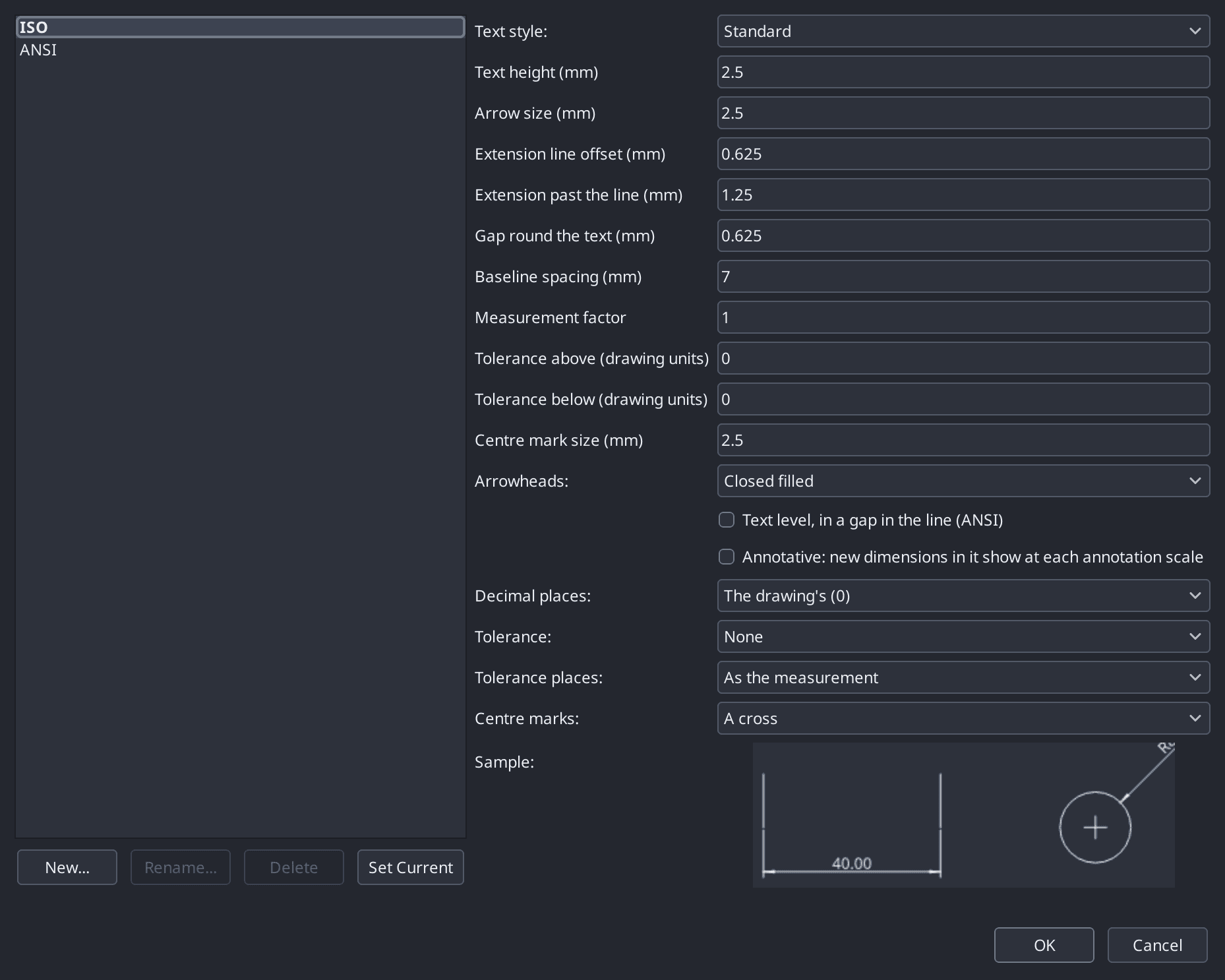Focus the Arrow size field
The width and height of the screenshot is (1225, 980).
tap(963, 113)
